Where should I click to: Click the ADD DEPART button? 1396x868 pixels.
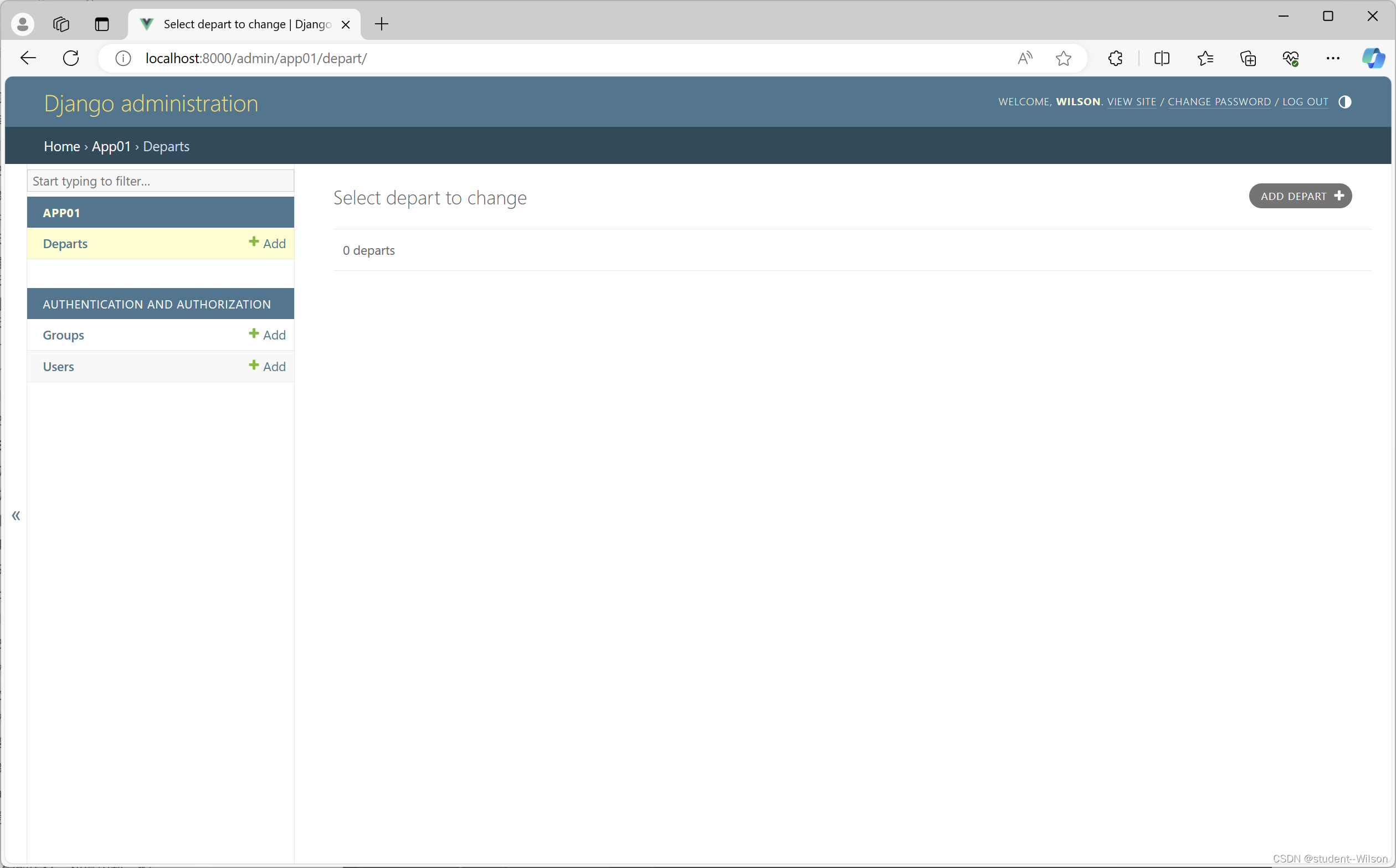tap(1301, 196)
